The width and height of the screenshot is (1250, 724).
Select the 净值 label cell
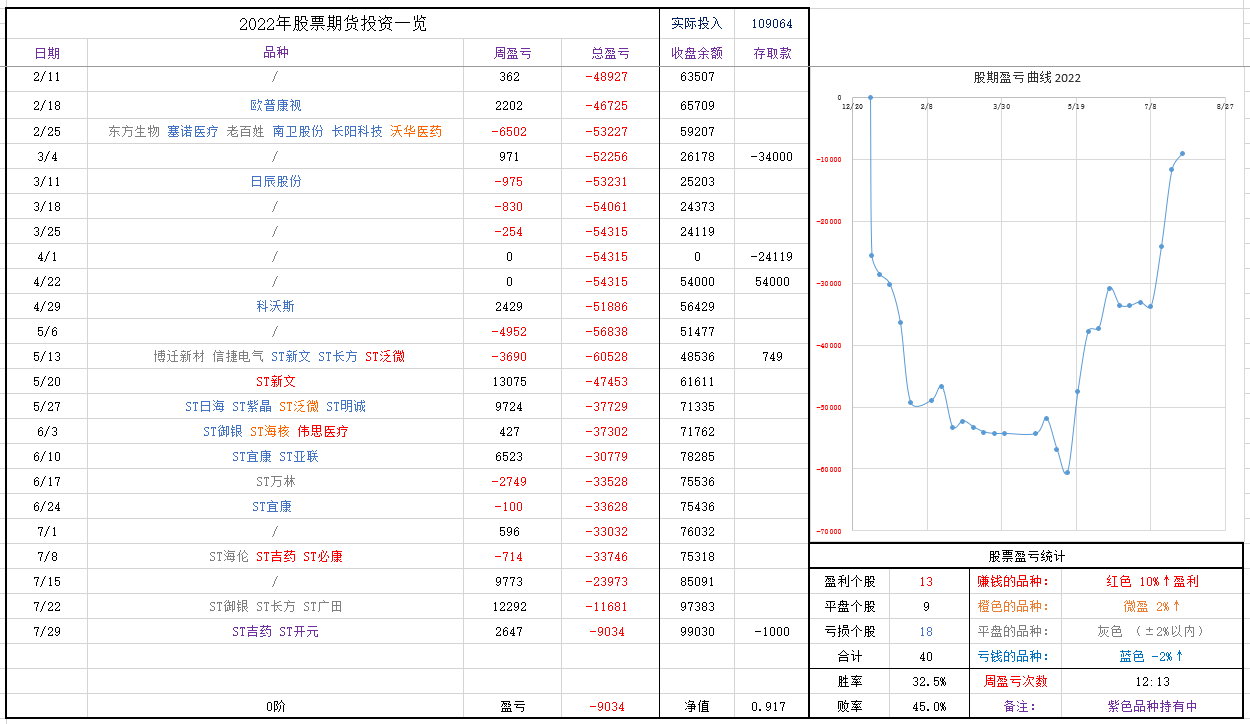click(x=697, y=706)
